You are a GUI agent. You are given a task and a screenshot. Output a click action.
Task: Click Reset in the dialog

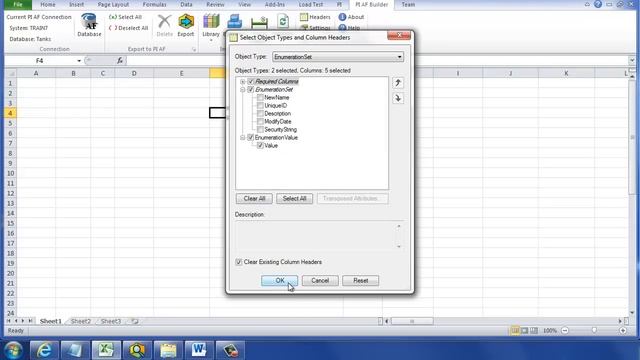point(360,280)
